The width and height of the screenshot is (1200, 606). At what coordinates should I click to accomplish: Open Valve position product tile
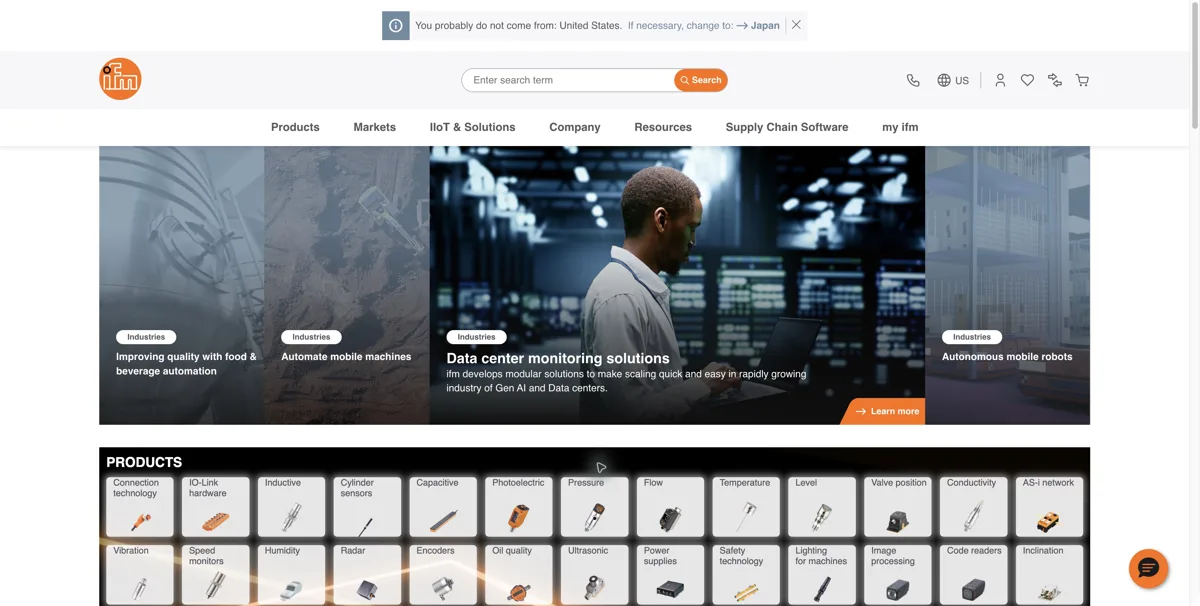point(898,506)
